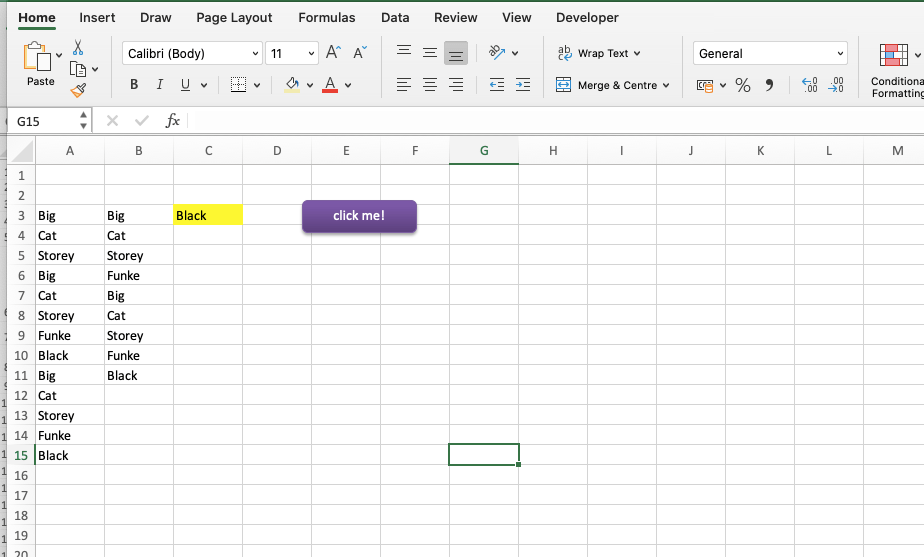This screenshot has height=557, width=924.
Task: Toggle Centre horizontal text alignment
Action: tap(430, 85)
